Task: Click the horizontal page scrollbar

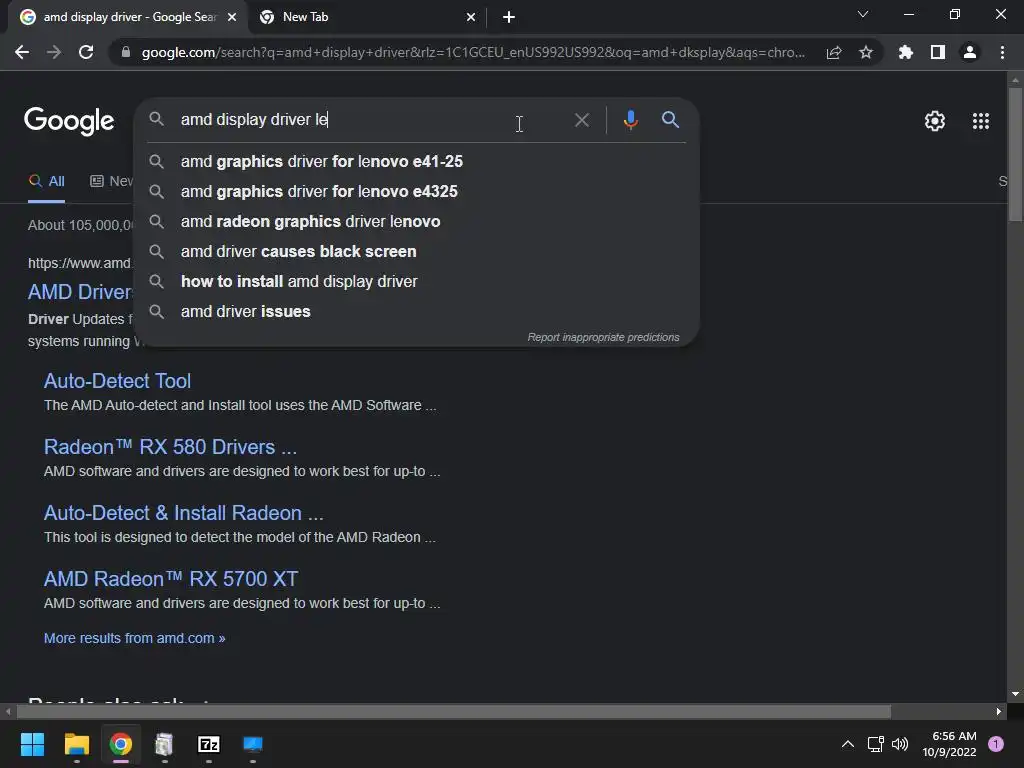Action: click(454, 711)
